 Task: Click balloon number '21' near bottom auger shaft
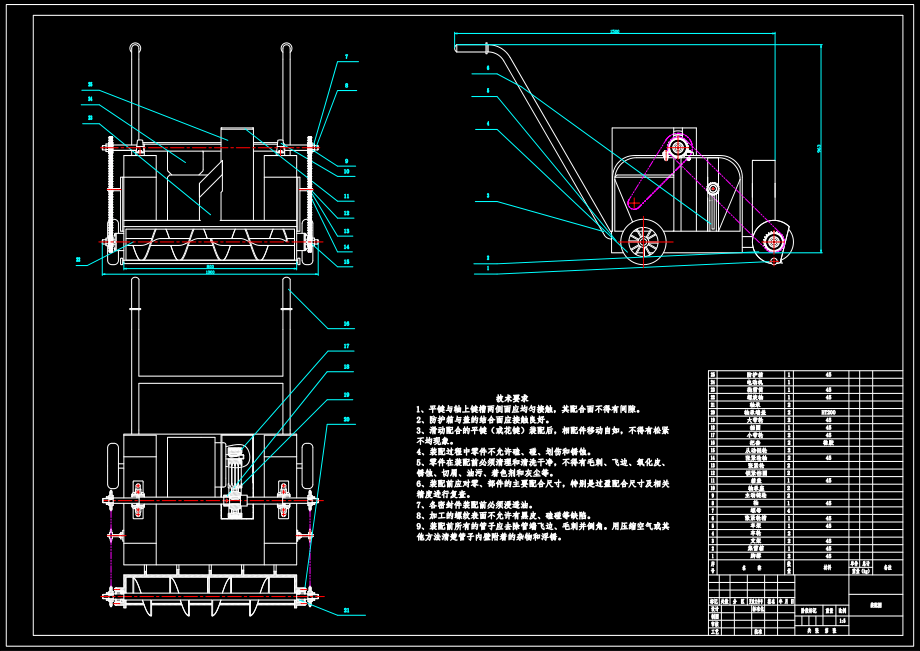(346, 611)
